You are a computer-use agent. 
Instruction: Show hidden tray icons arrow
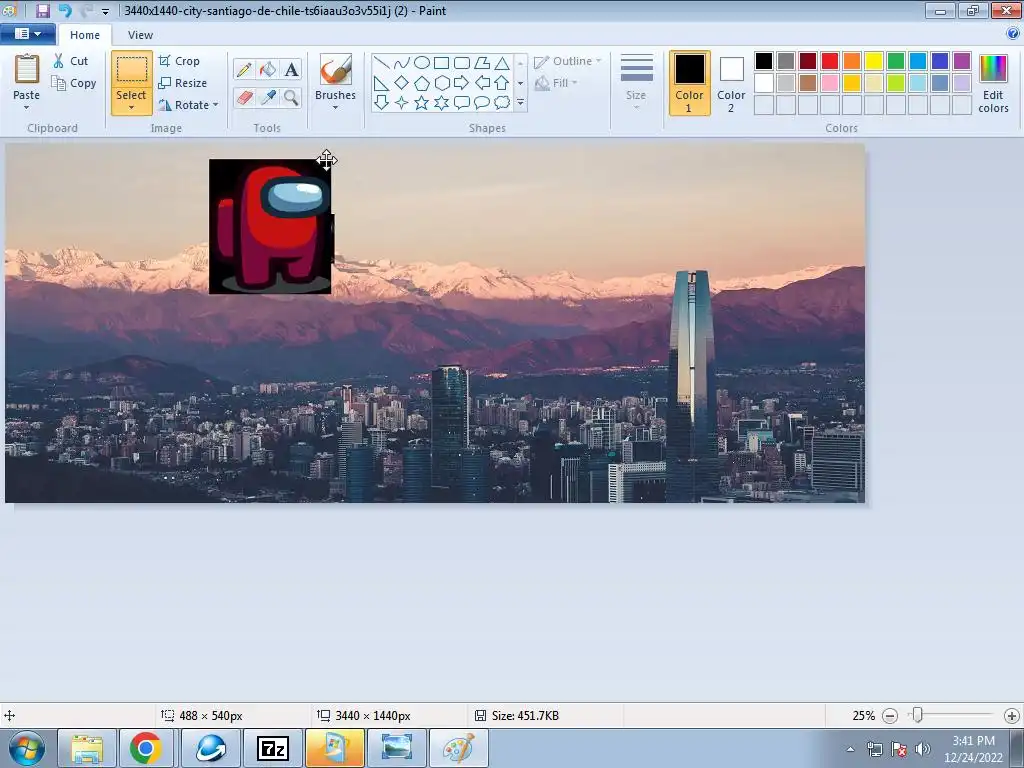pos(850,749)
